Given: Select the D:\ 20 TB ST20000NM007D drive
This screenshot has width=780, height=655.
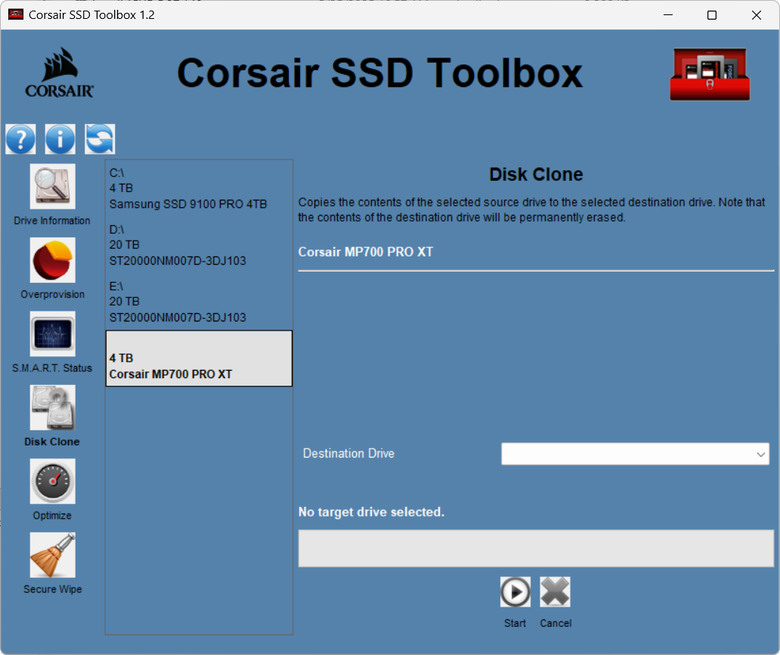Looking at the screenshot, I should pyautogui.click(x=199, y=245).
